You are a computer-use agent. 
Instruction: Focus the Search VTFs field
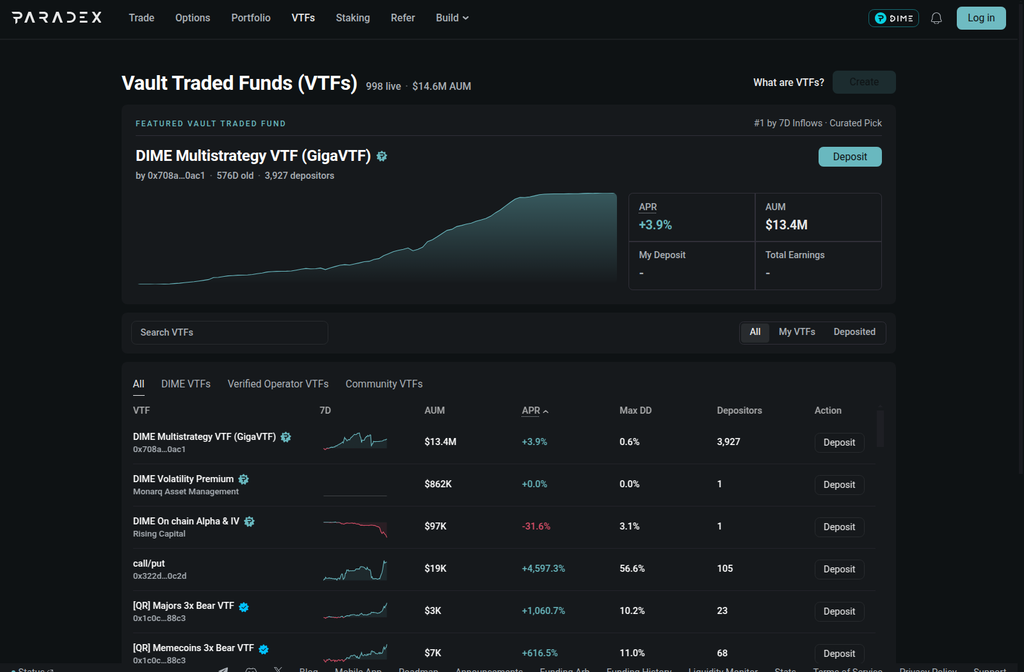point(229,332)
